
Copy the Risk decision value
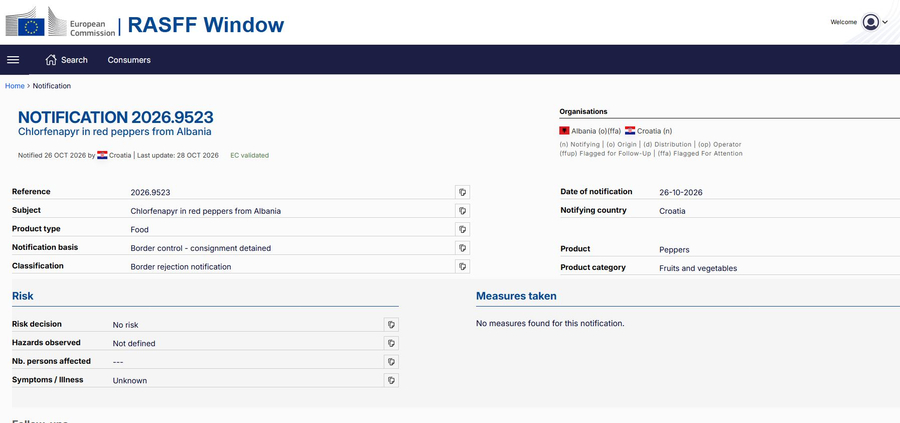pyautogui.click(x=391, y=325)
